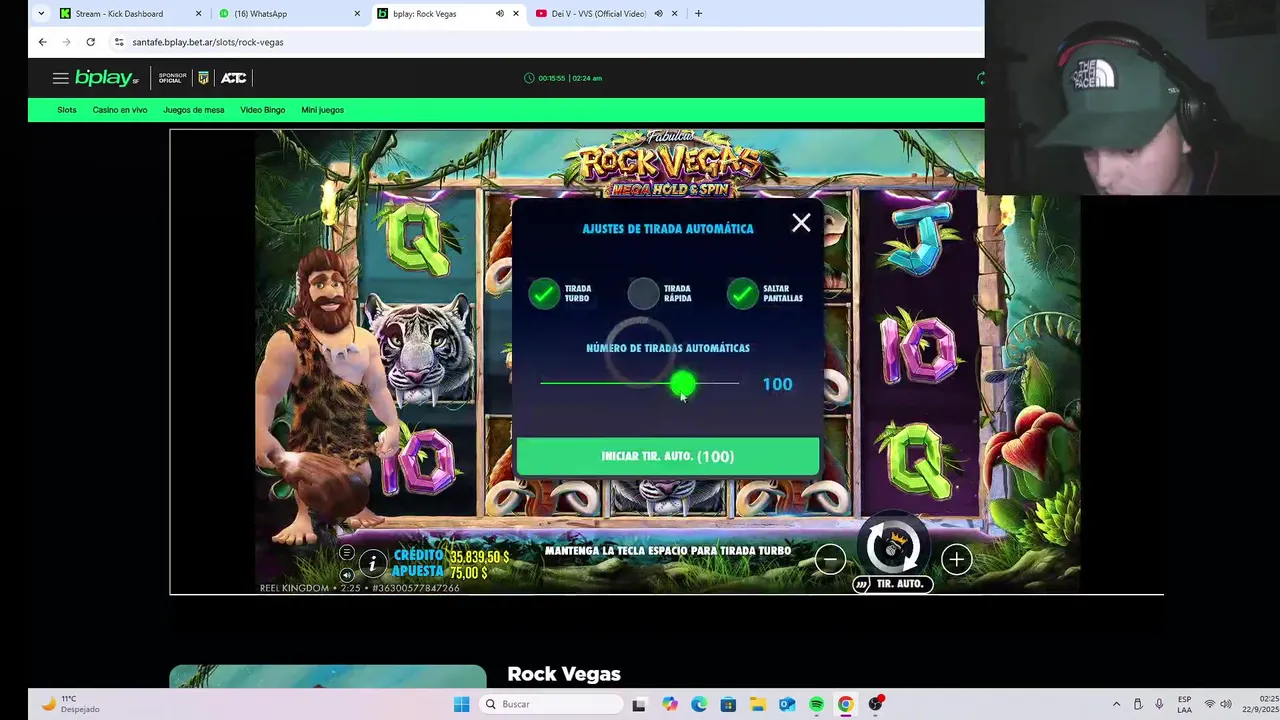Open Outlook from the taskbar
The height and width of the screenshot is (720, 1280).
pos(787,704)
